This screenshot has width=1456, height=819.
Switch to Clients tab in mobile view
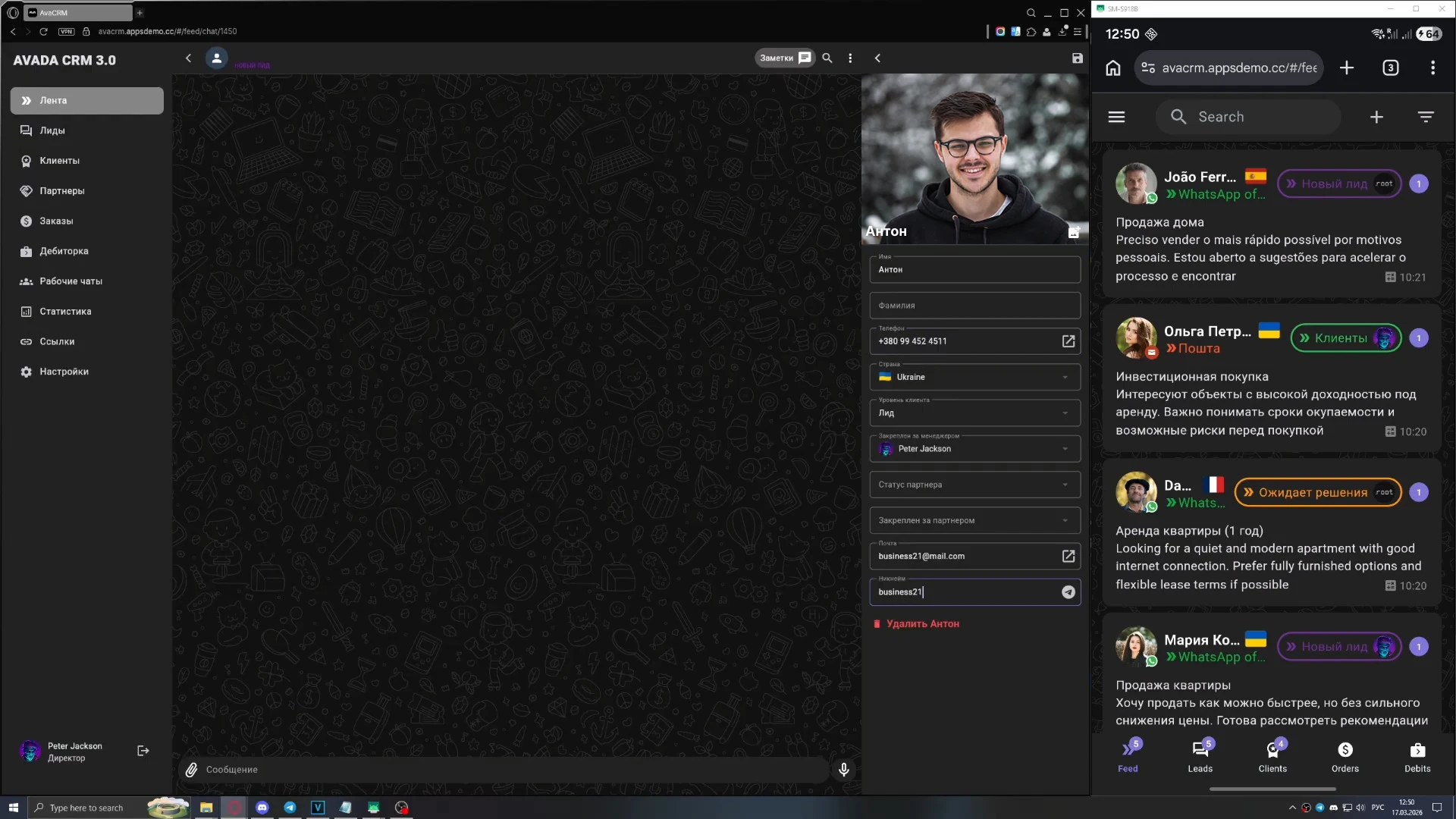click(1272, 756)
